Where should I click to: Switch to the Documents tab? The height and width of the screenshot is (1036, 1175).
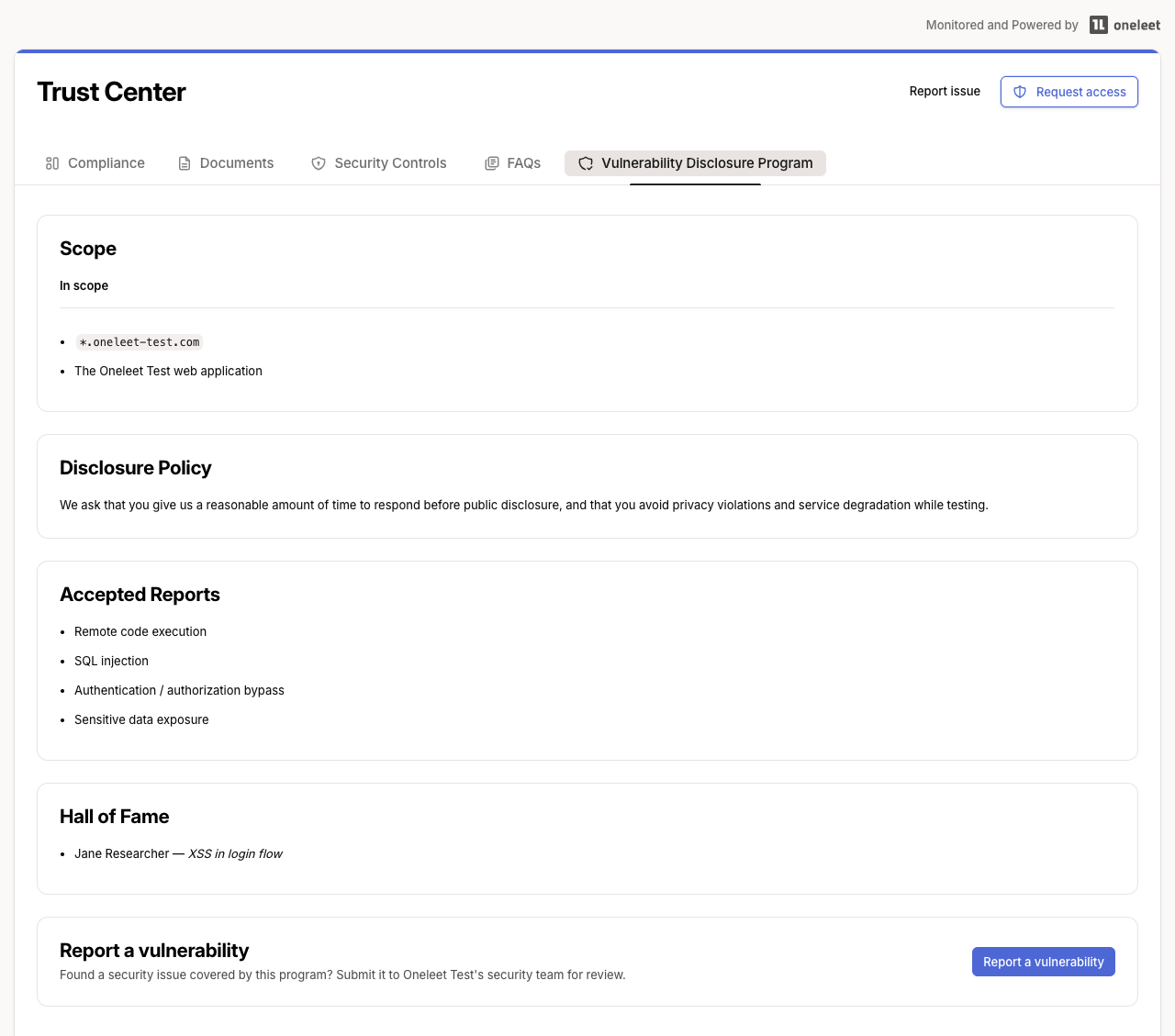(226, 163)
